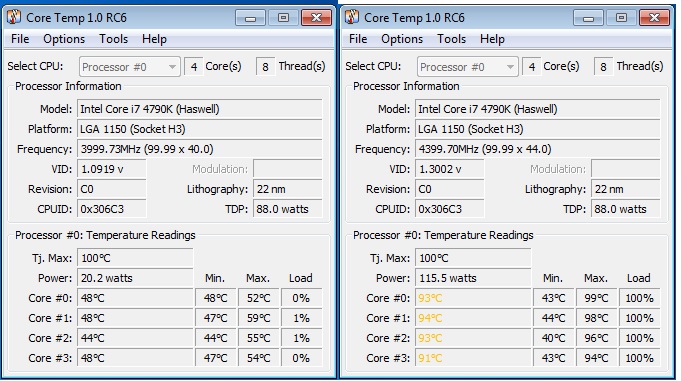Click the Frequency field showing 3999.73MHz
Image resolution: width=681 pixels, height=381 pixels.
pos(200,149)
